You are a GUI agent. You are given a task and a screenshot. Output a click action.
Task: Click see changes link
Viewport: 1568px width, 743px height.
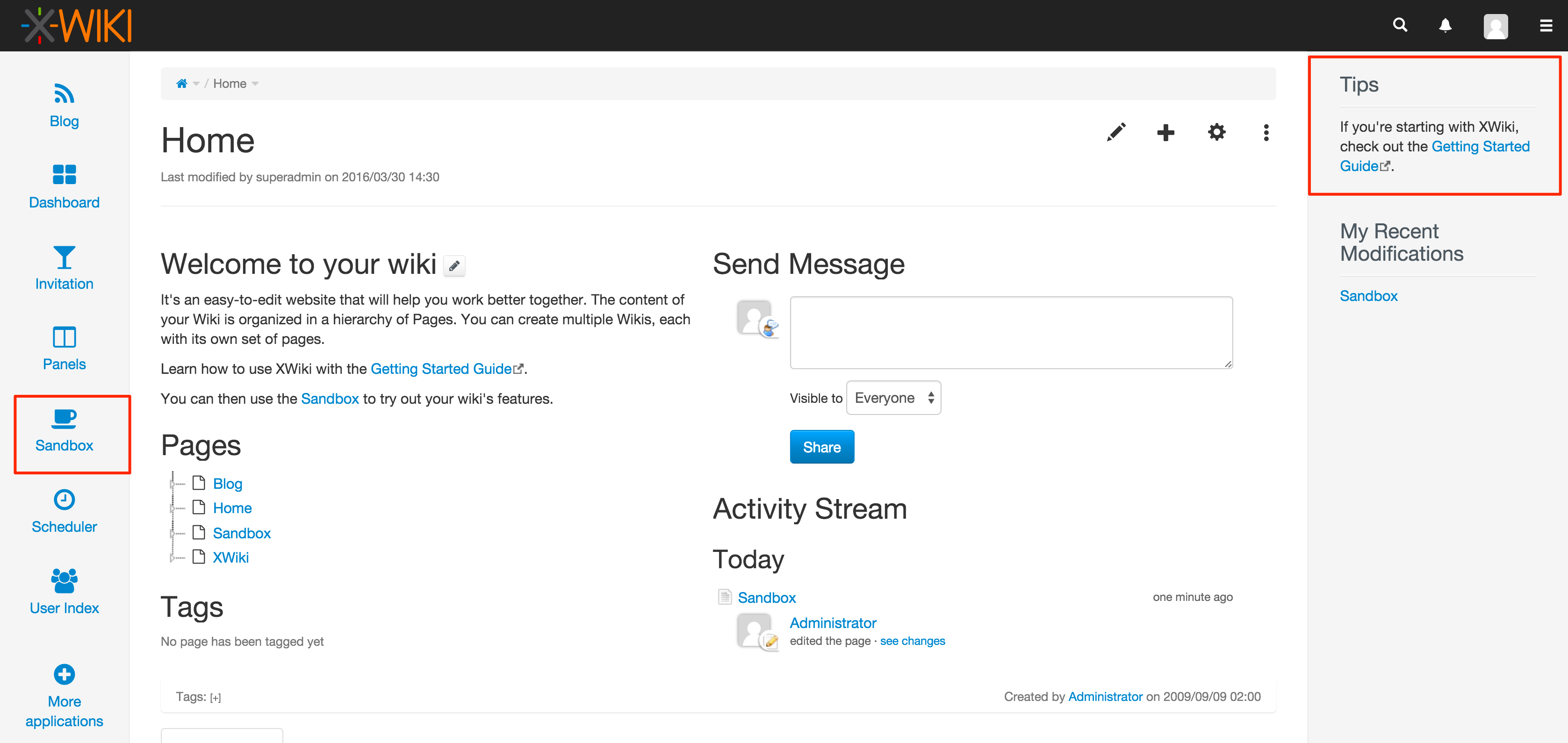point(913,641)
